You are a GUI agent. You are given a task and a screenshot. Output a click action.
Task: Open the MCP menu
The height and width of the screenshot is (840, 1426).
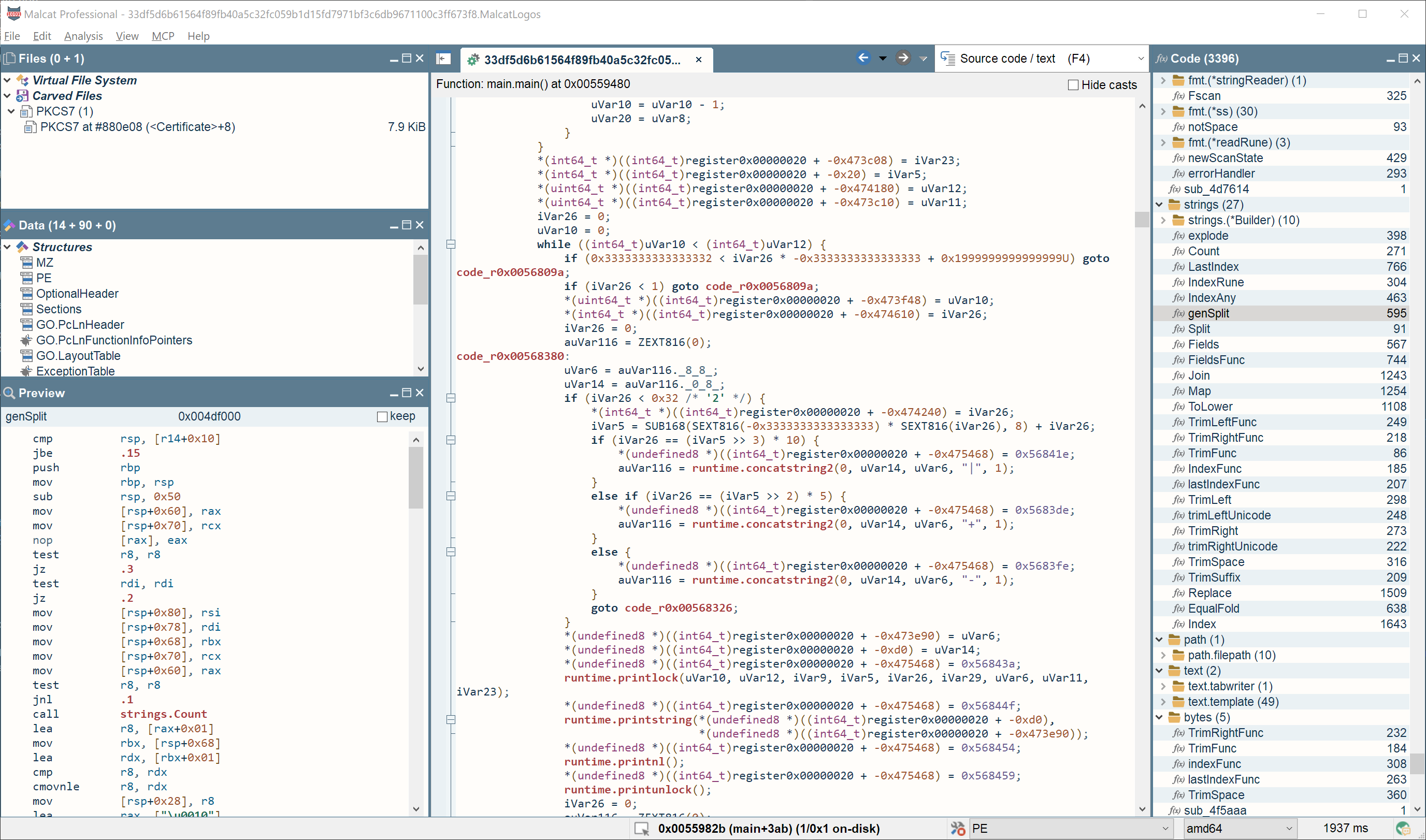click(163, 36)
